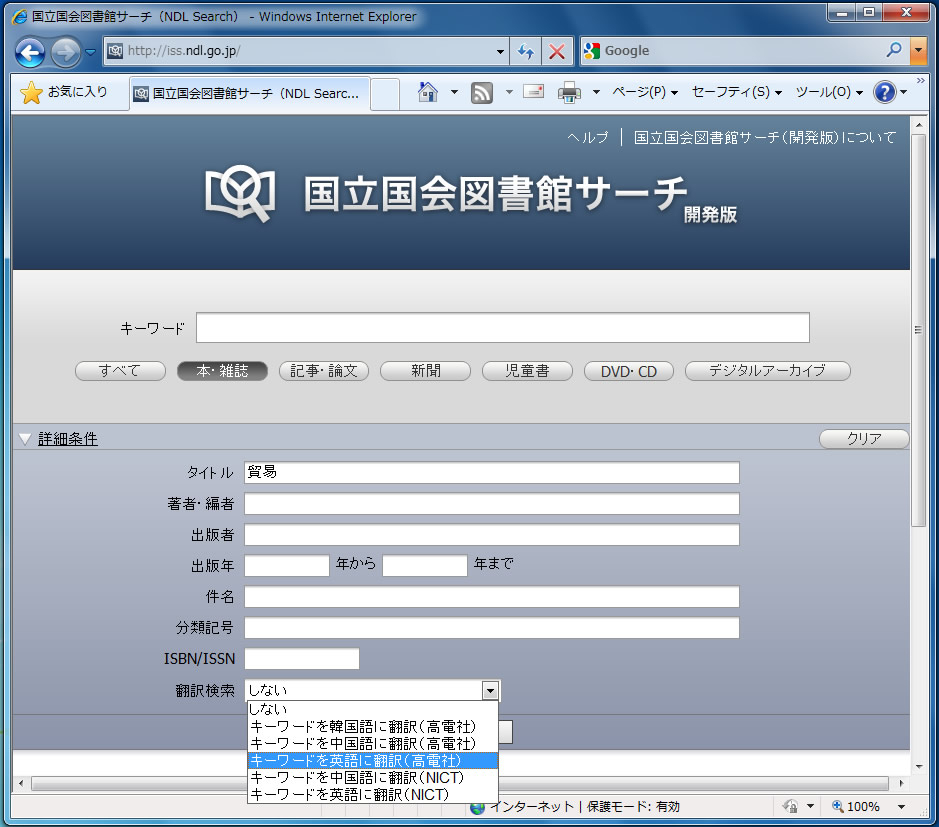Screen dimensions: 939x827
Task: Open the RSS feeds dropdown arrow
Action: pos(510,92)
